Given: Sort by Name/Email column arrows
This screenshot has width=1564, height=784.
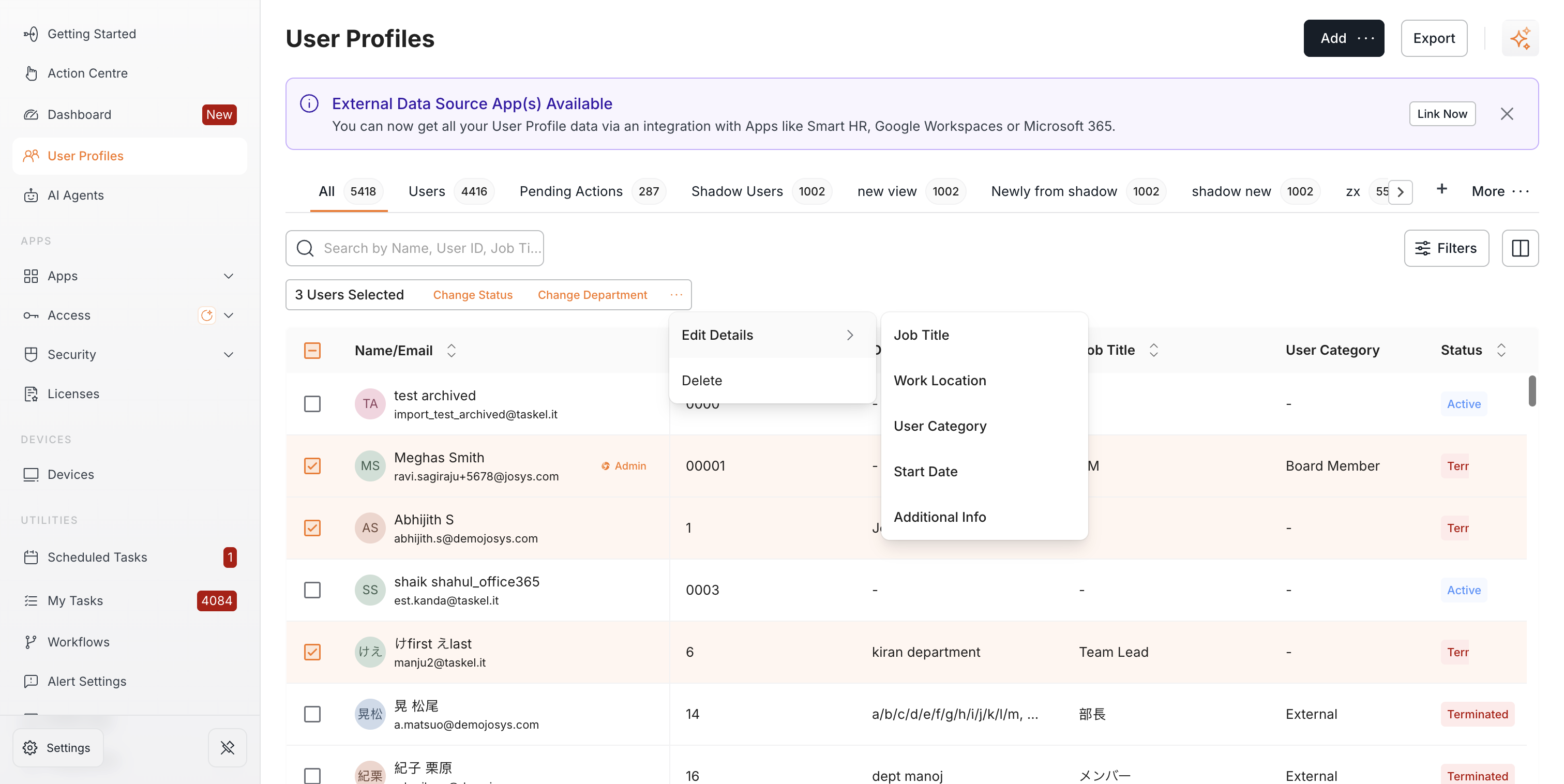Looking at the screenshot, I should click(451, 351).
